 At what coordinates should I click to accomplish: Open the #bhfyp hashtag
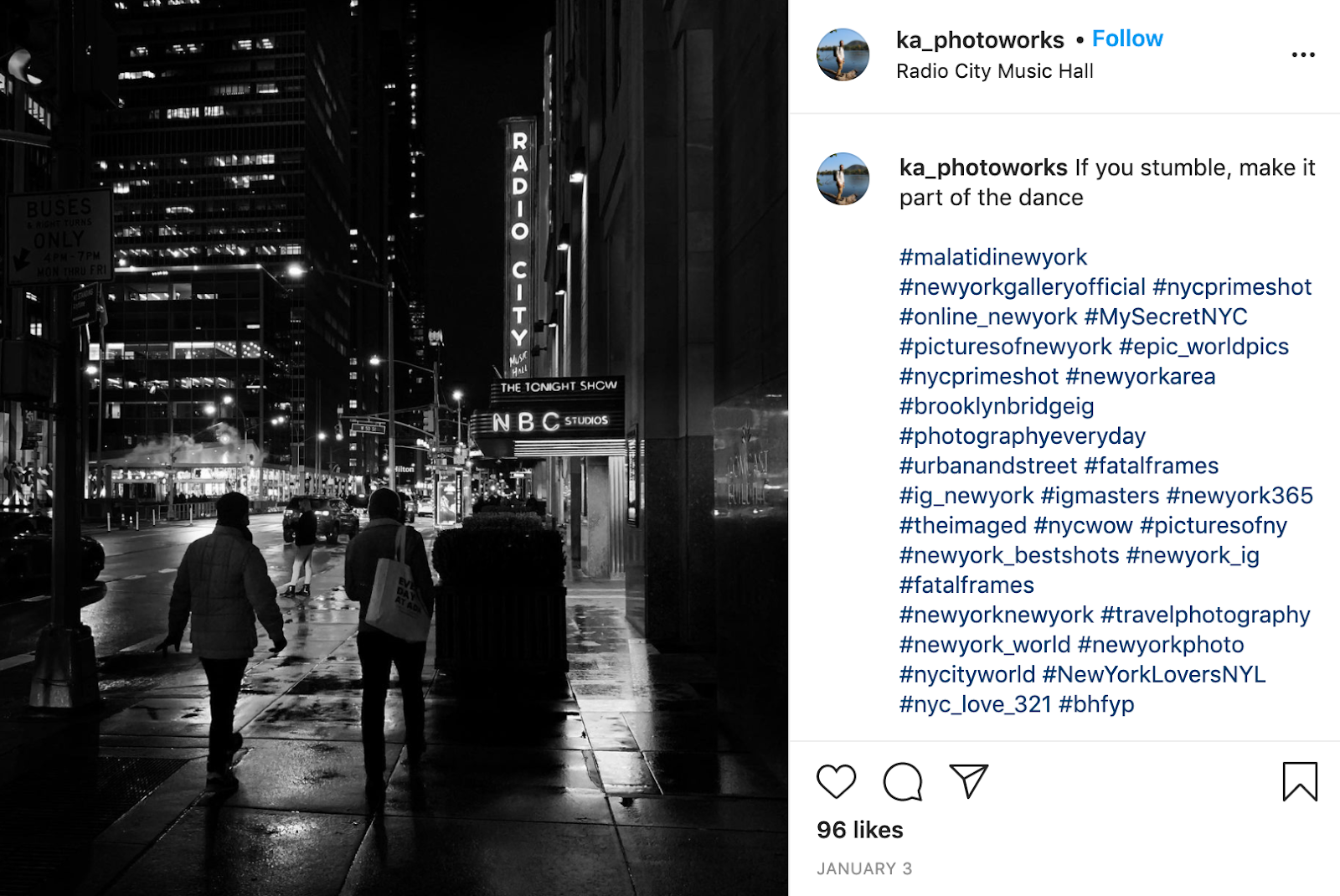tap(1096, 704)
